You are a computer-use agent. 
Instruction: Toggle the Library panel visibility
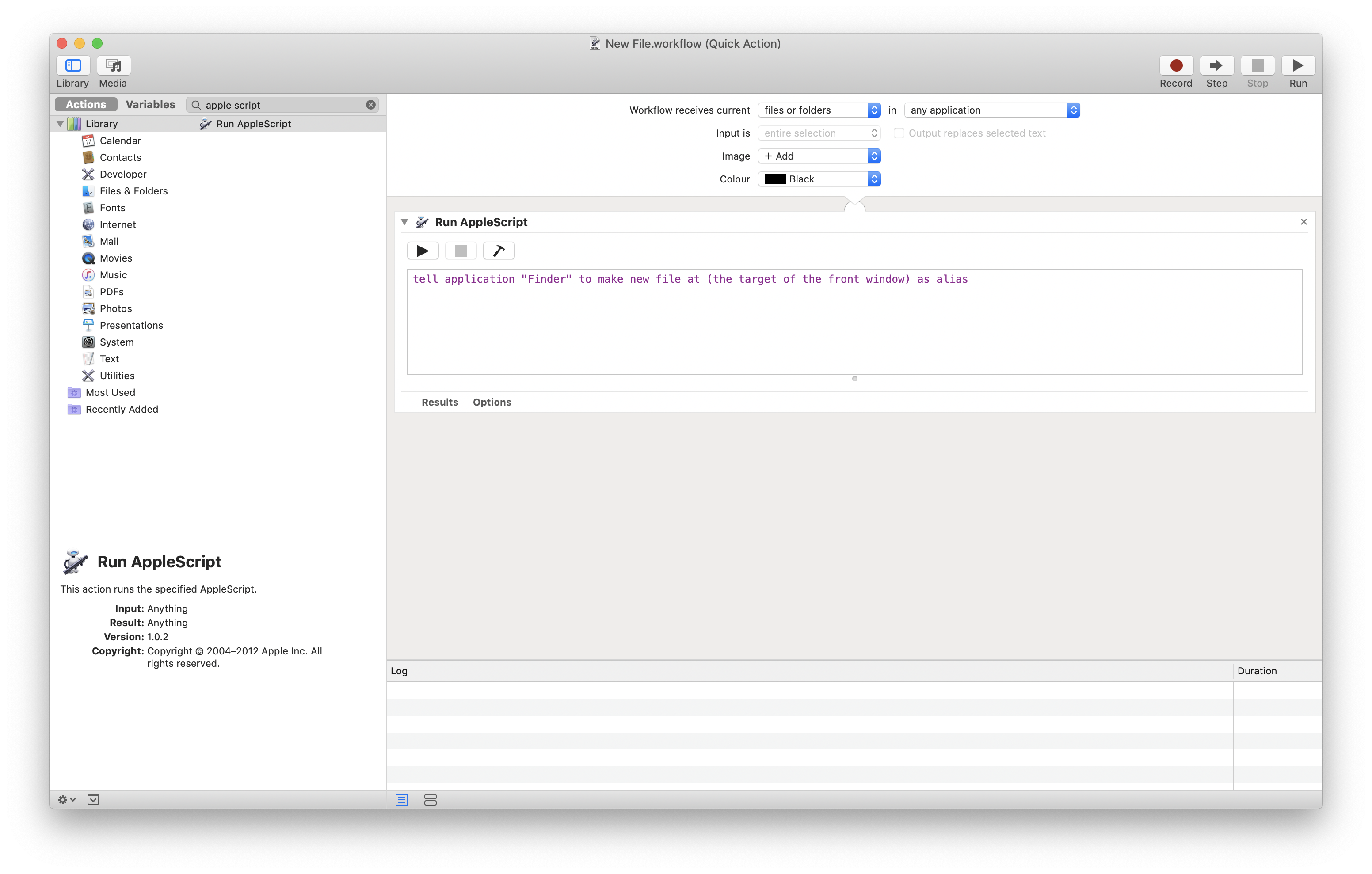coord(72,65)
